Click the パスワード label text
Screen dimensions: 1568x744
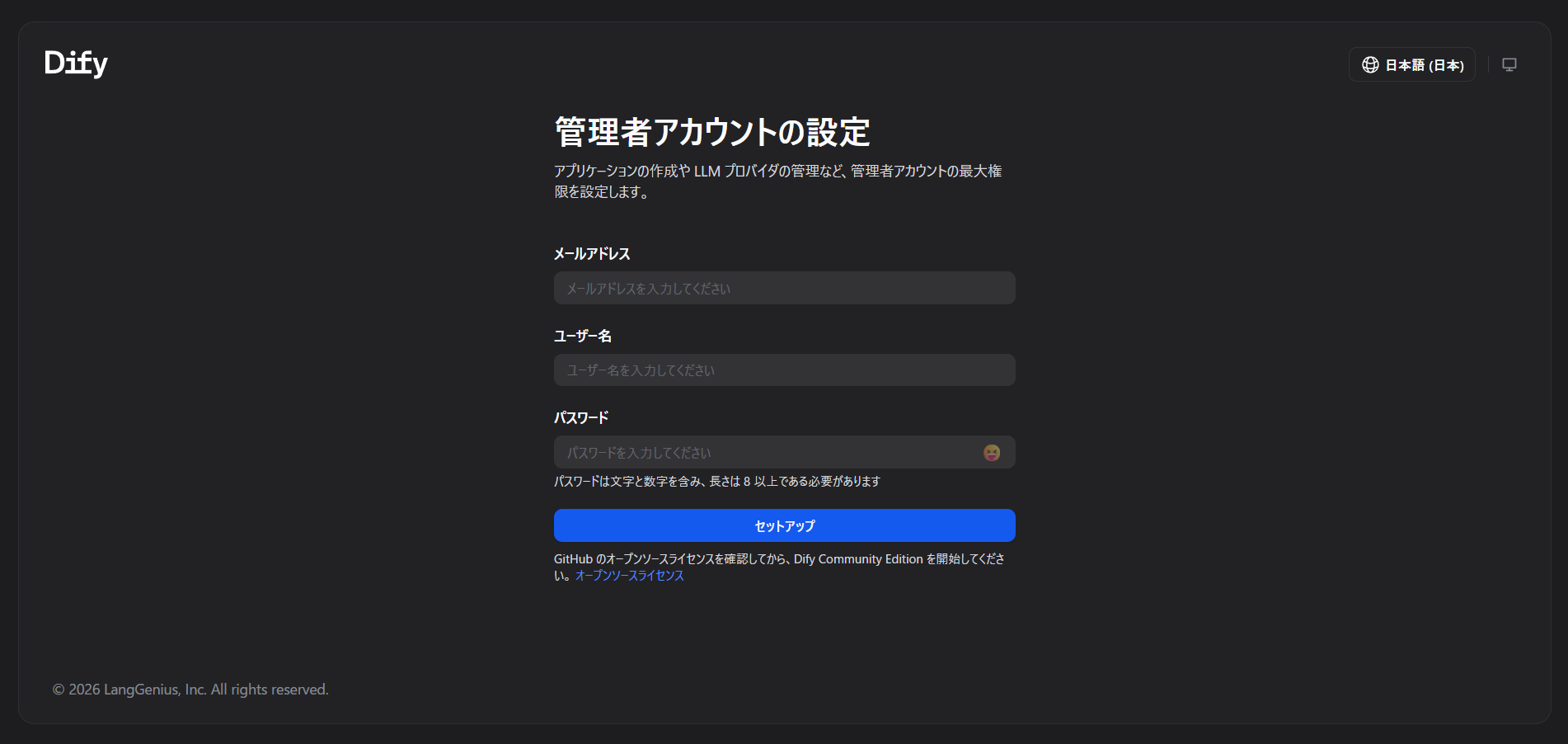[x=581, y=418]
